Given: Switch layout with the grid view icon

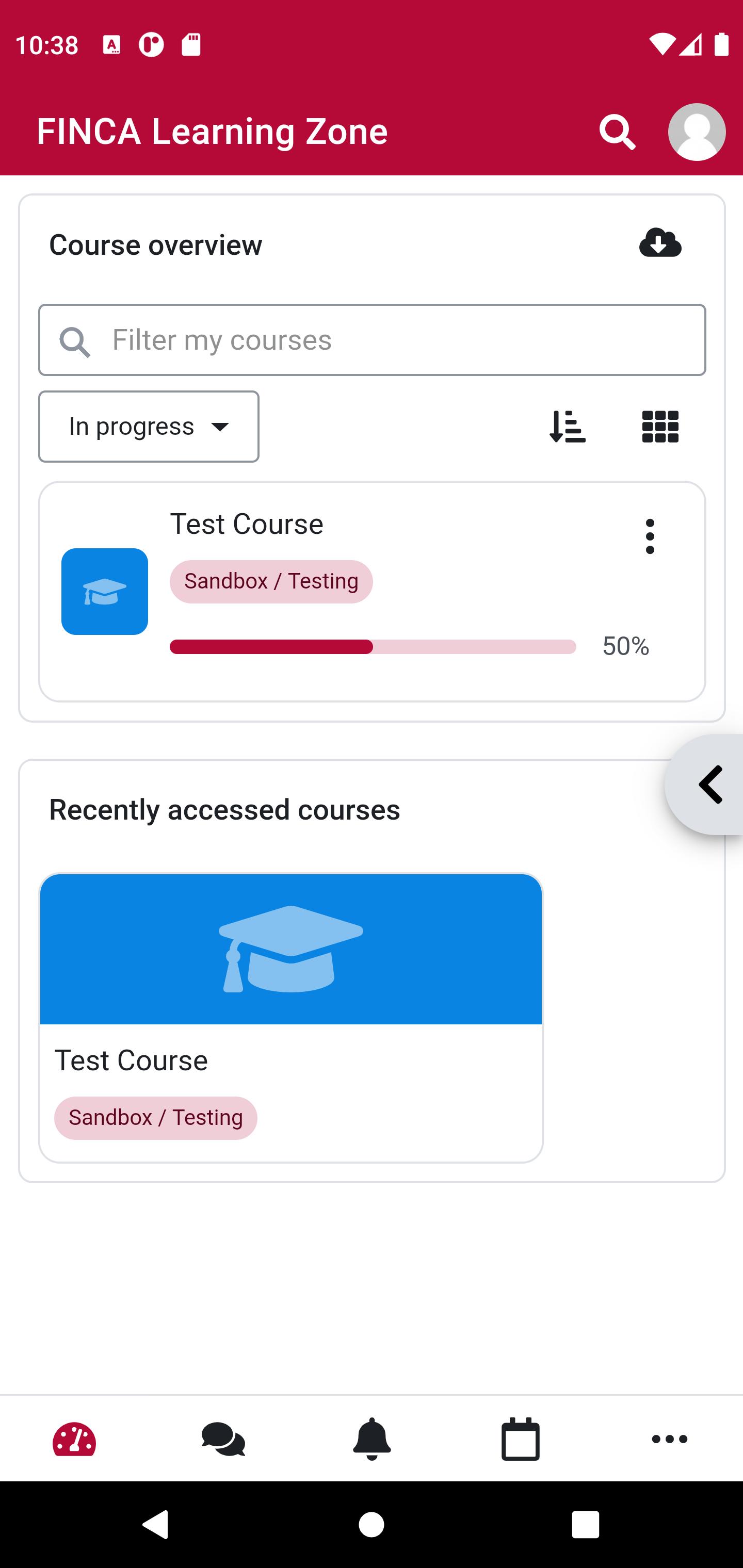Looking at the screenshot, I should coord(660,427).
